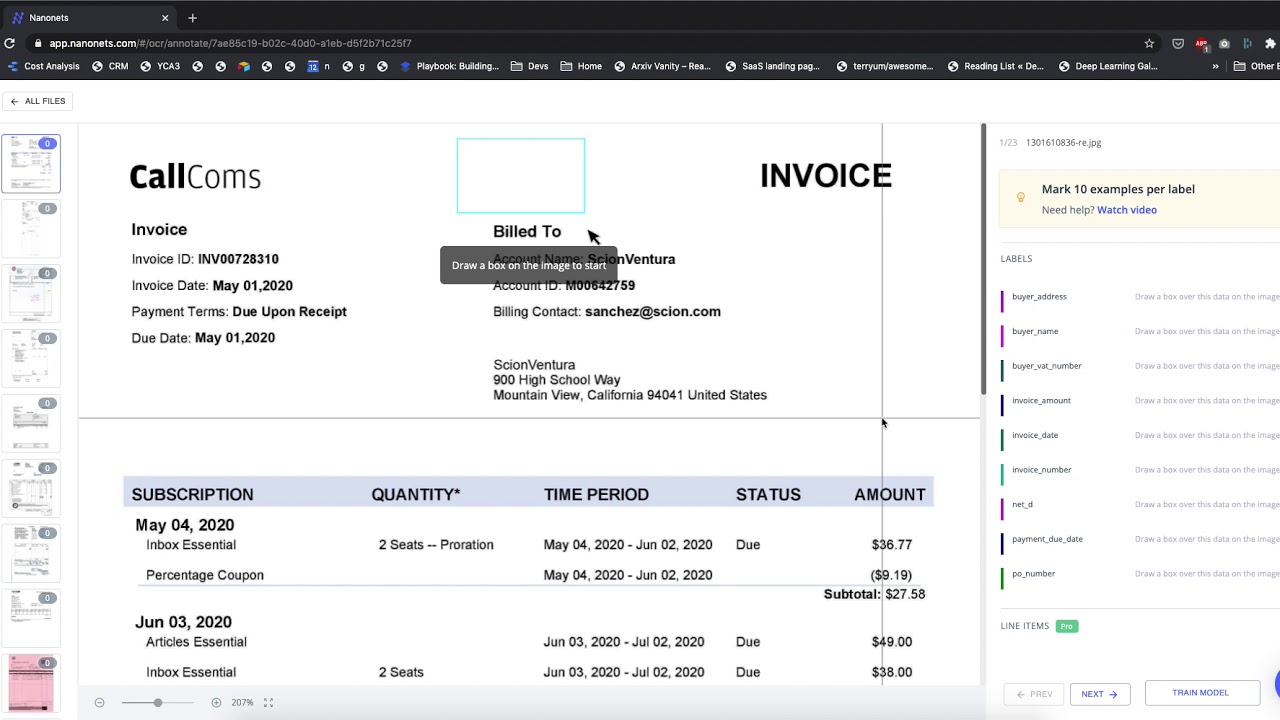The image size is (1280, 720).
Task: Bookmark this page with the star icon
Action: click(1149, 43)
